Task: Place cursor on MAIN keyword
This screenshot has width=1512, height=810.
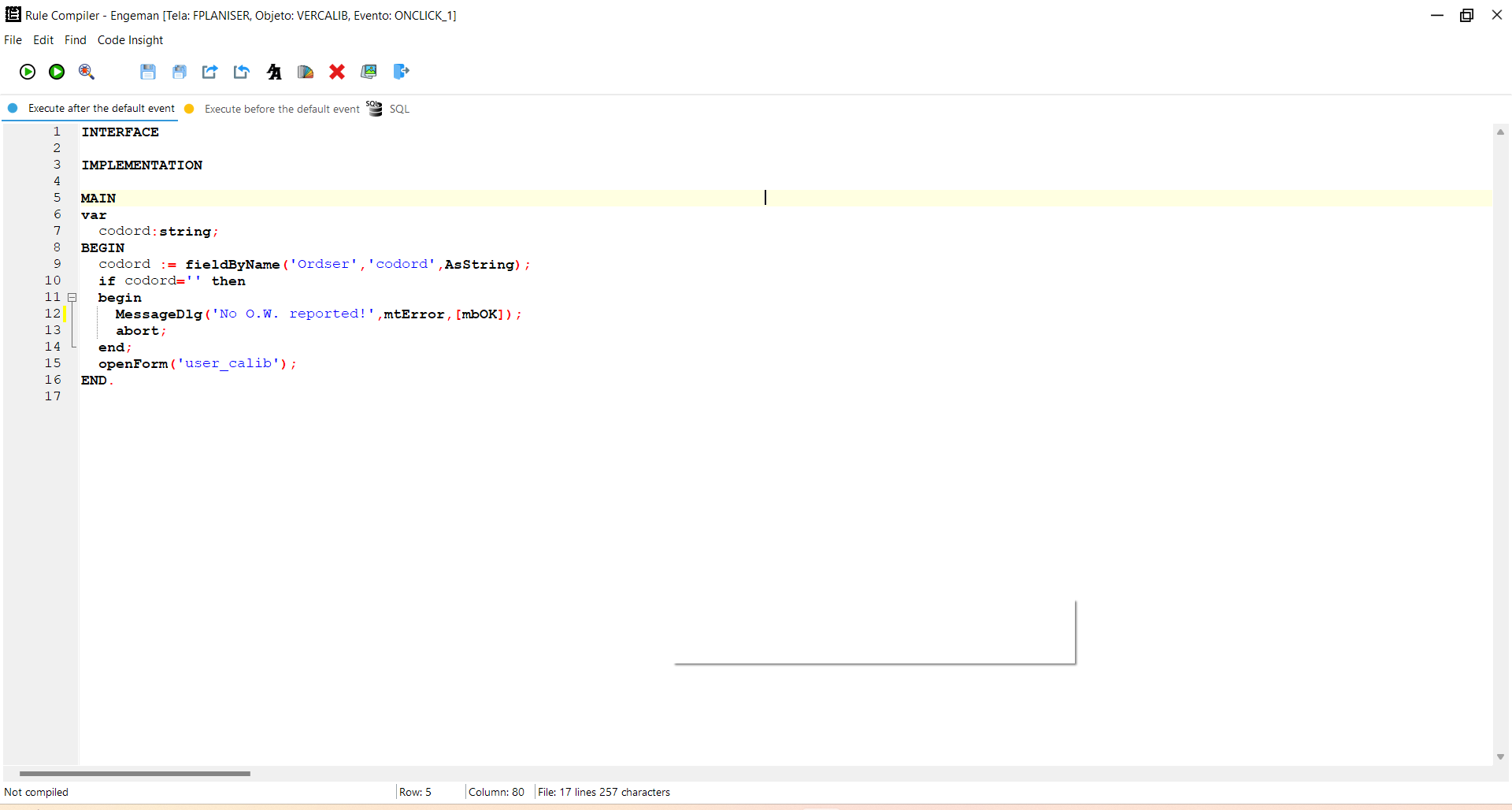Action: click(98, 199)
